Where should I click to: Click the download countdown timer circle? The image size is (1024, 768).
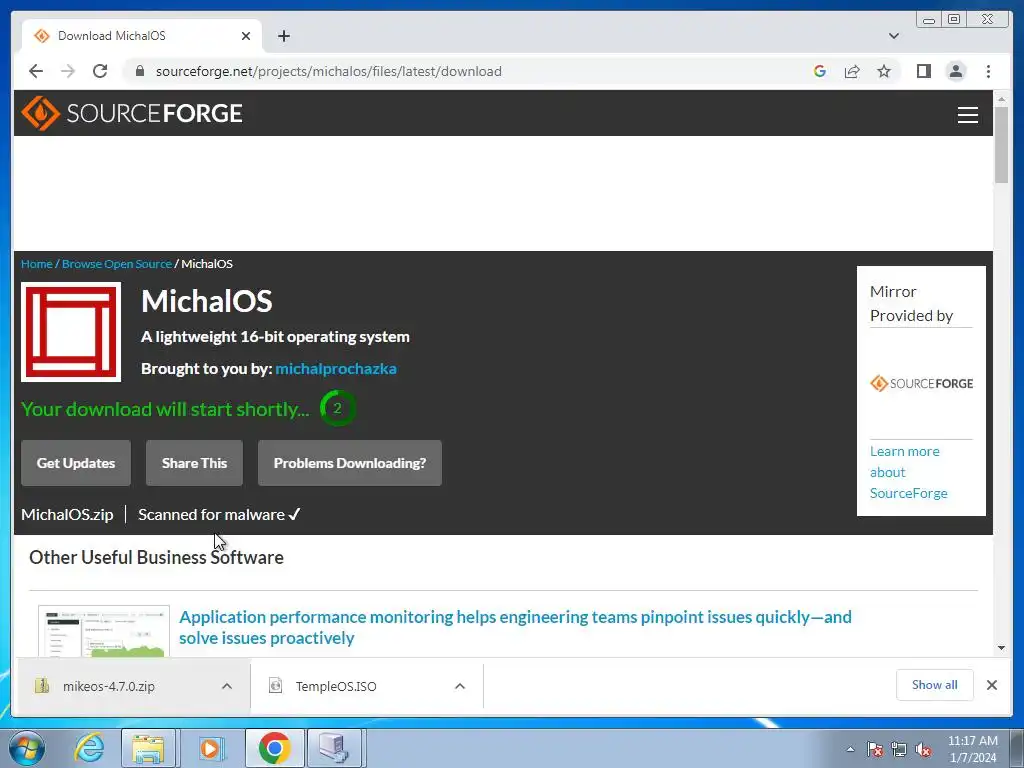pos(337,408)
